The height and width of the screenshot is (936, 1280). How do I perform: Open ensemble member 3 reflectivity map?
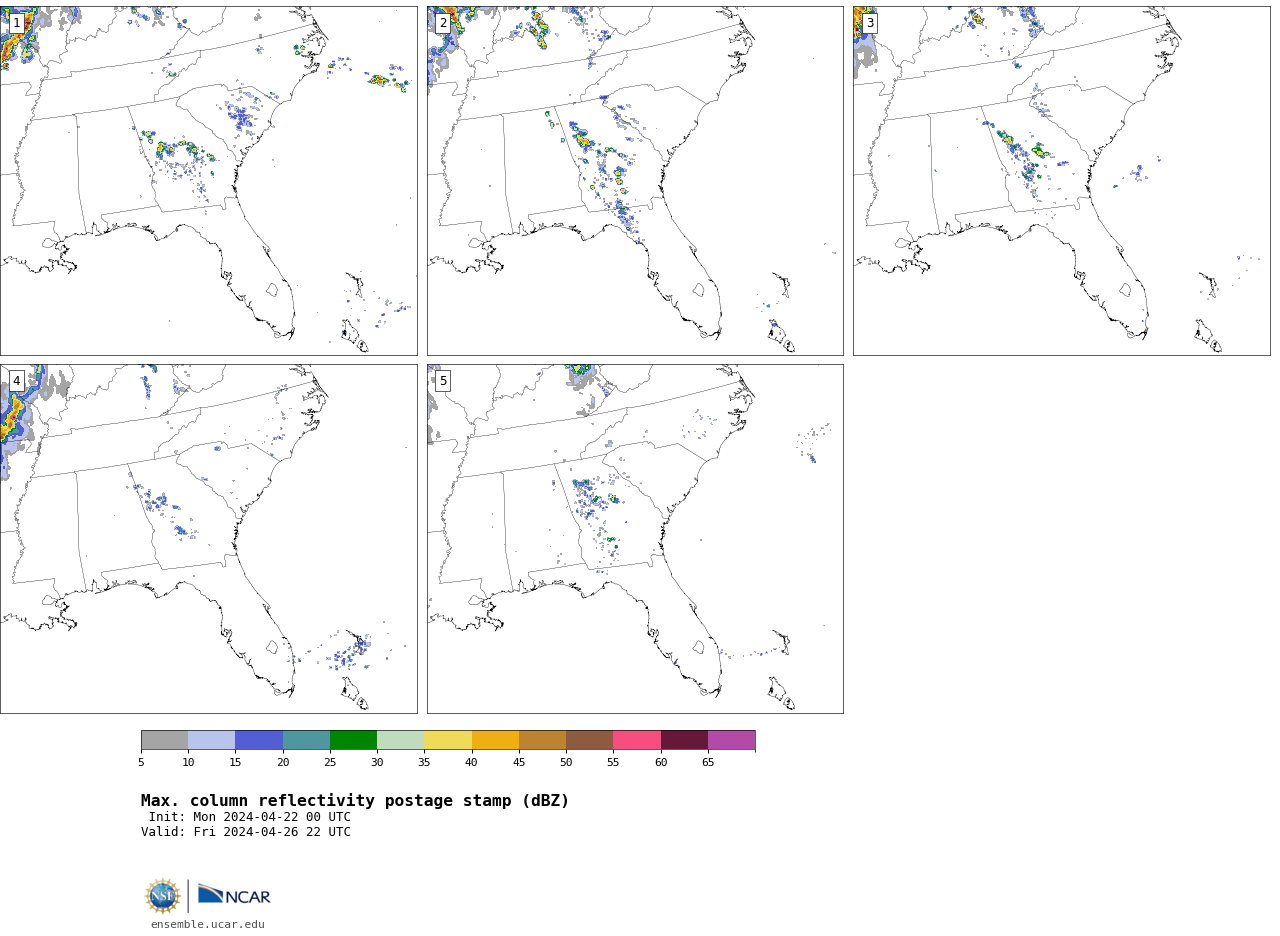pyautogui.click(x=1062, y=181)
